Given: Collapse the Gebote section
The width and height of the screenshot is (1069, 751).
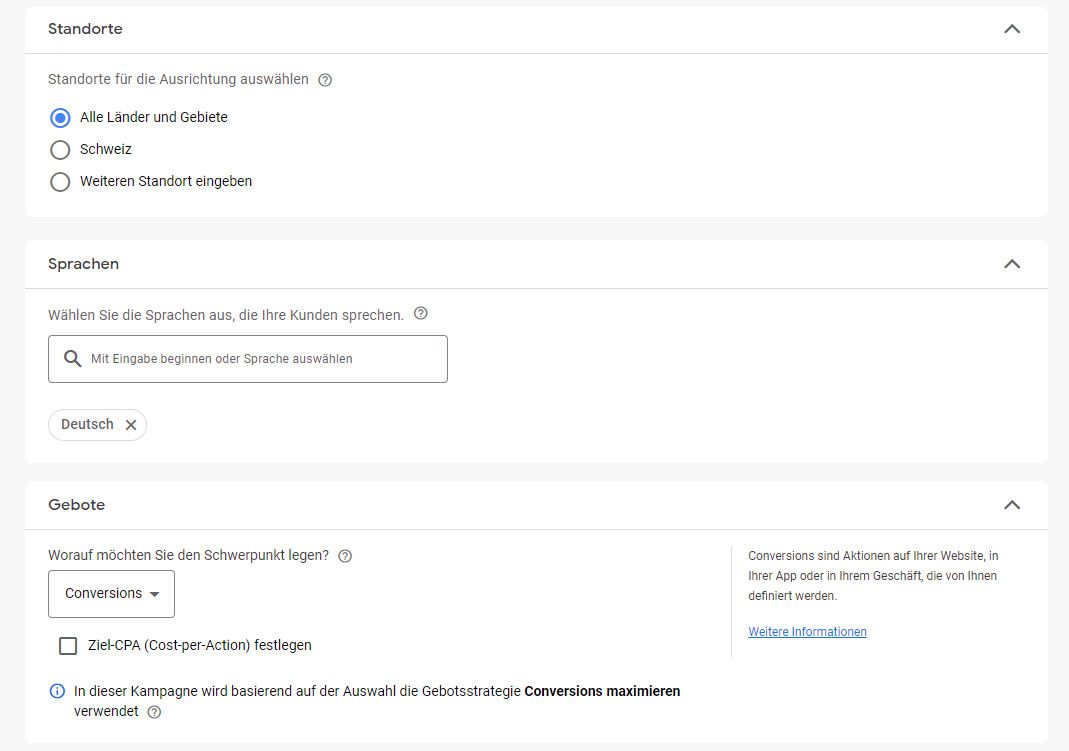Looking at the screenshot, I should click(1012, 505).
